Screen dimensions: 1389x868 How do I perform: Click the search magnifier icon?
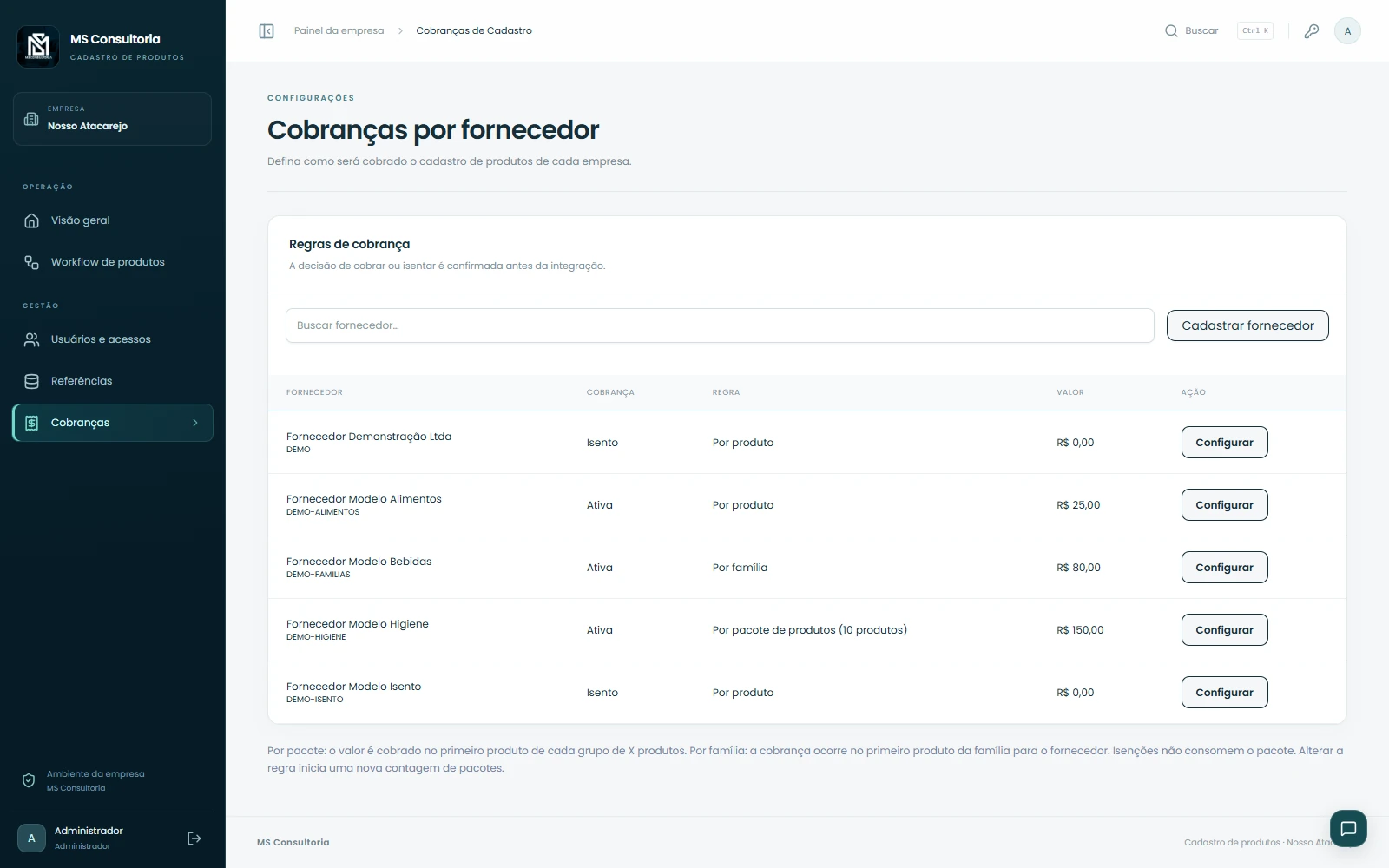tap(1171, 31)
